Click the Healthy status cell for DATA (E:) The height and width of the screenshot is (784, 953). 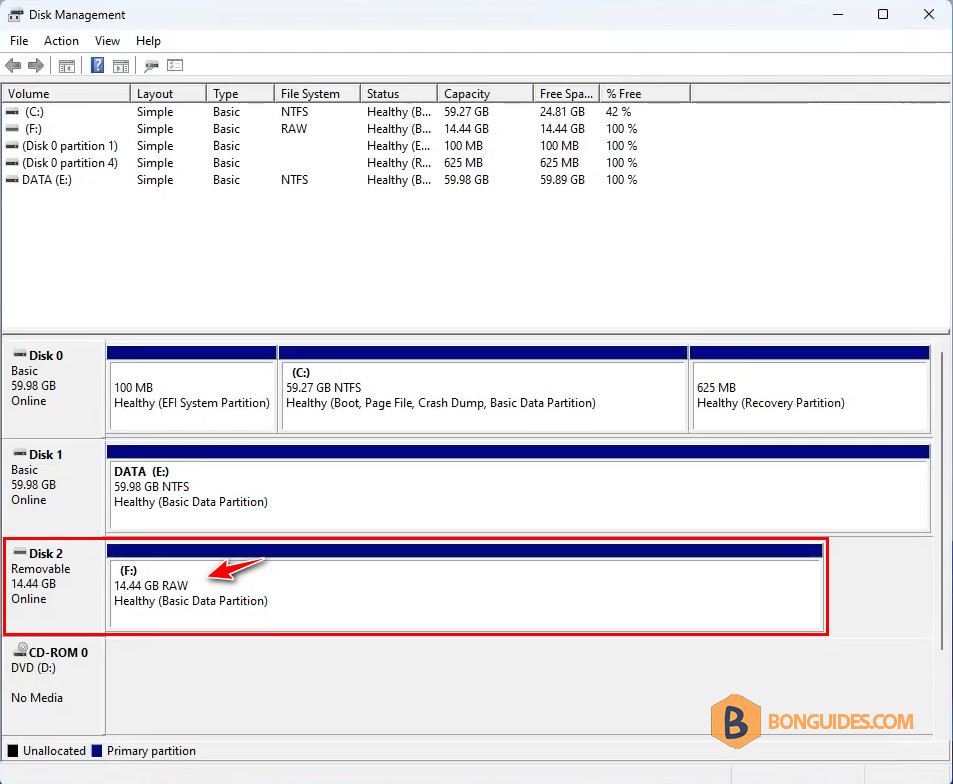pyautogui.click(x=399, y=180)
